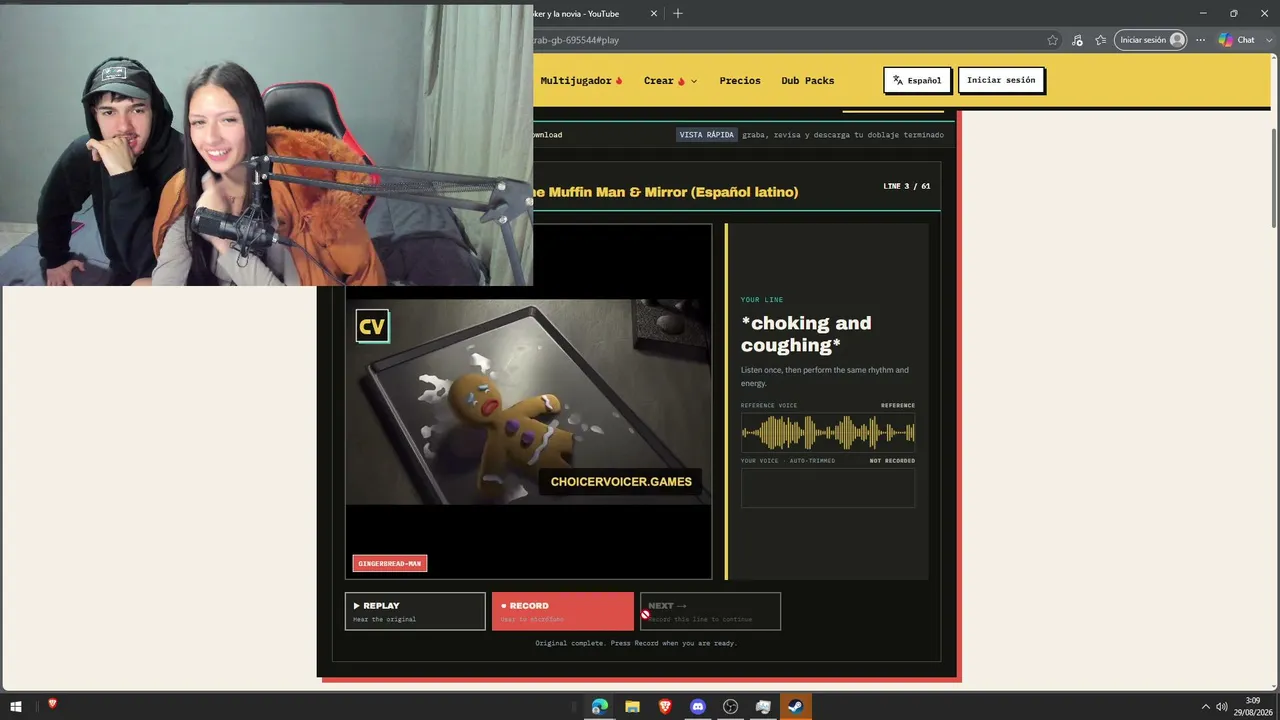Click the NEXT button
The width and height of the screenshot is (1280, 720).
coord(710,611)
